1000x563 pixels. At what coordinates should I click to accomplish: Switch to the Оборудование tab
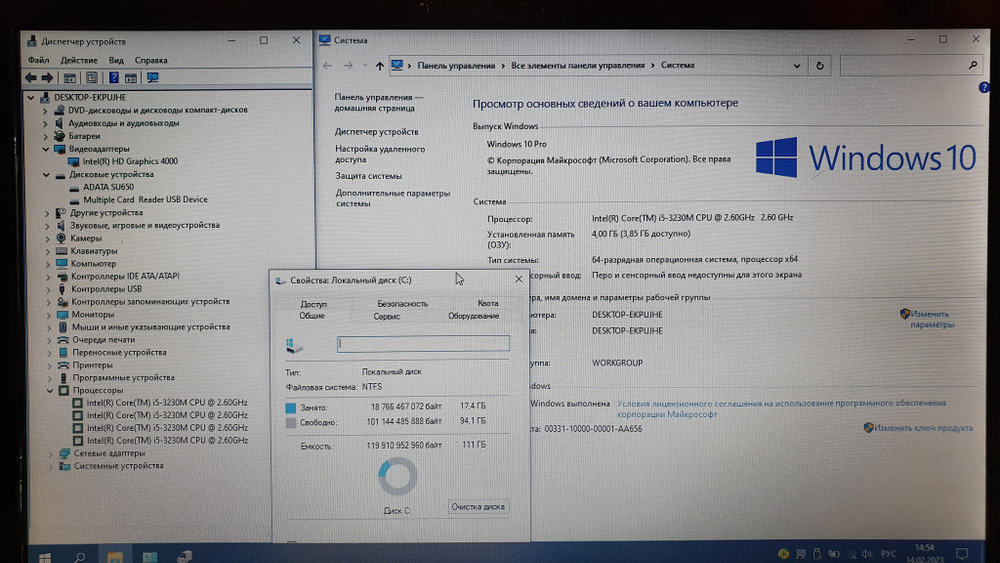pyautogui.click(x=473, y=316)
